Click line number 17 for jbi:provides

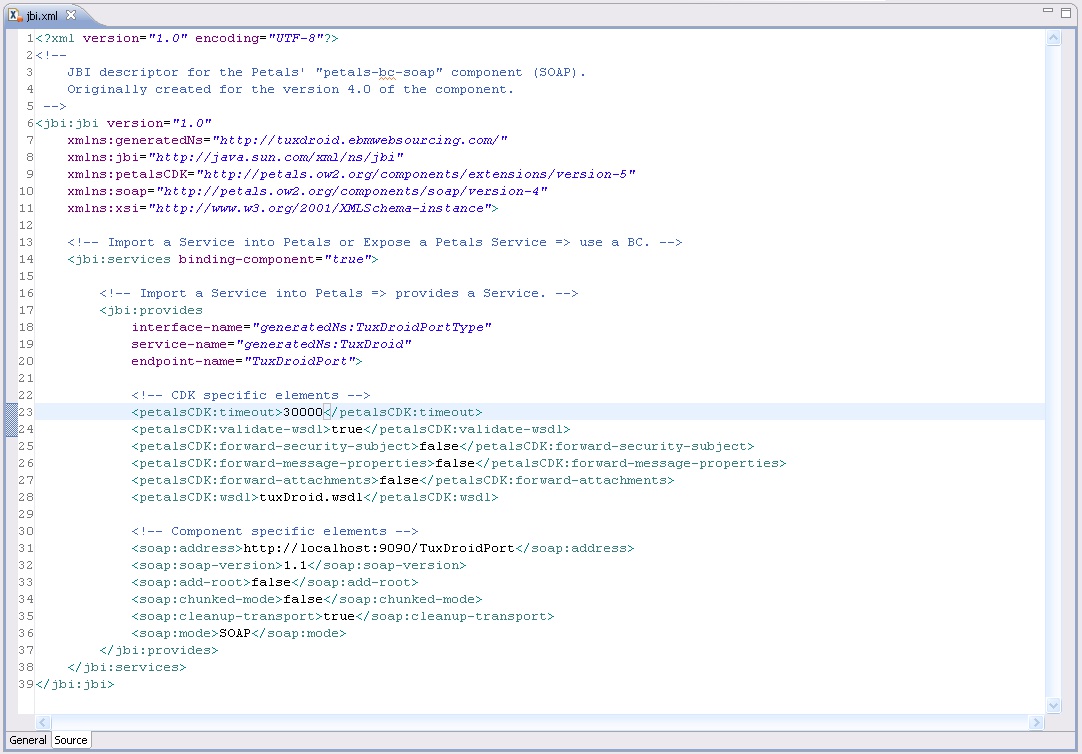pos(26,310)
